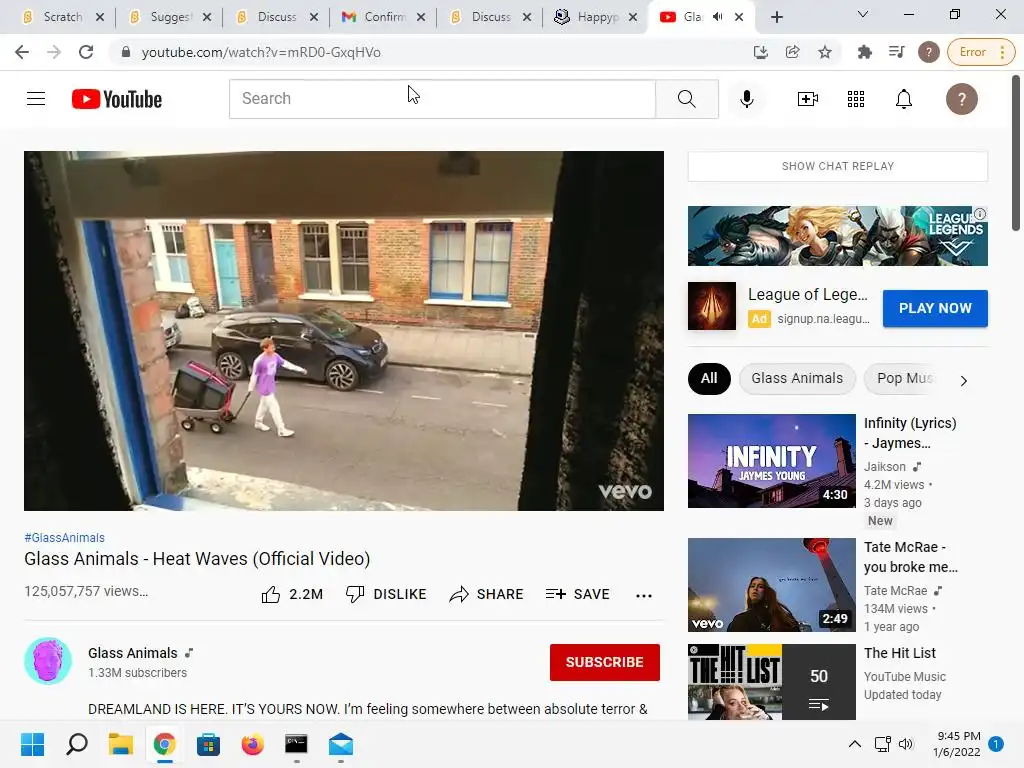
Task: Open the Chrome extensions puzzle icon
Action: (x=865, y=52)
